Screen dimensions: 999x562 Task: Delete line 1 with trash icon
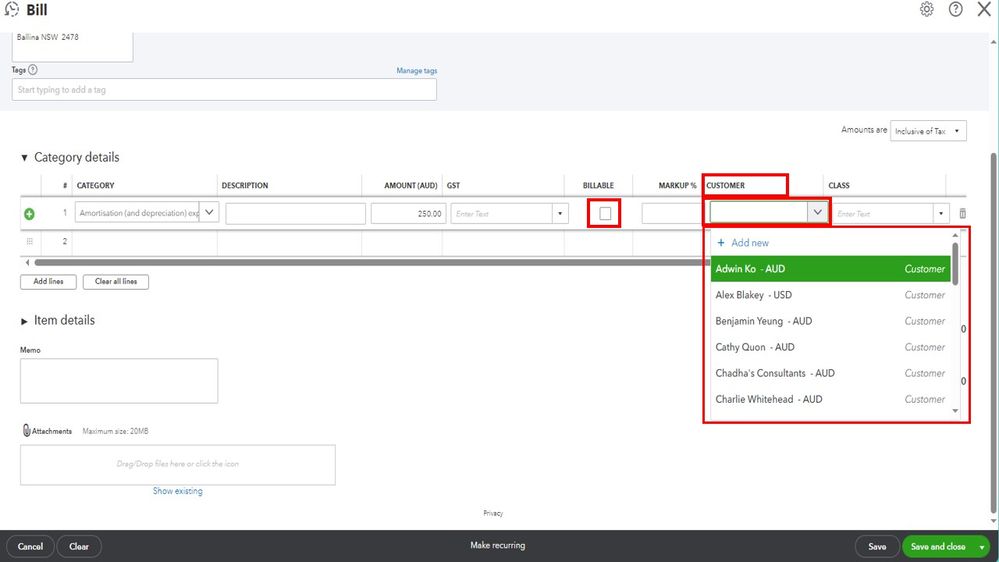pyautogui.click(x=962, y=213)
